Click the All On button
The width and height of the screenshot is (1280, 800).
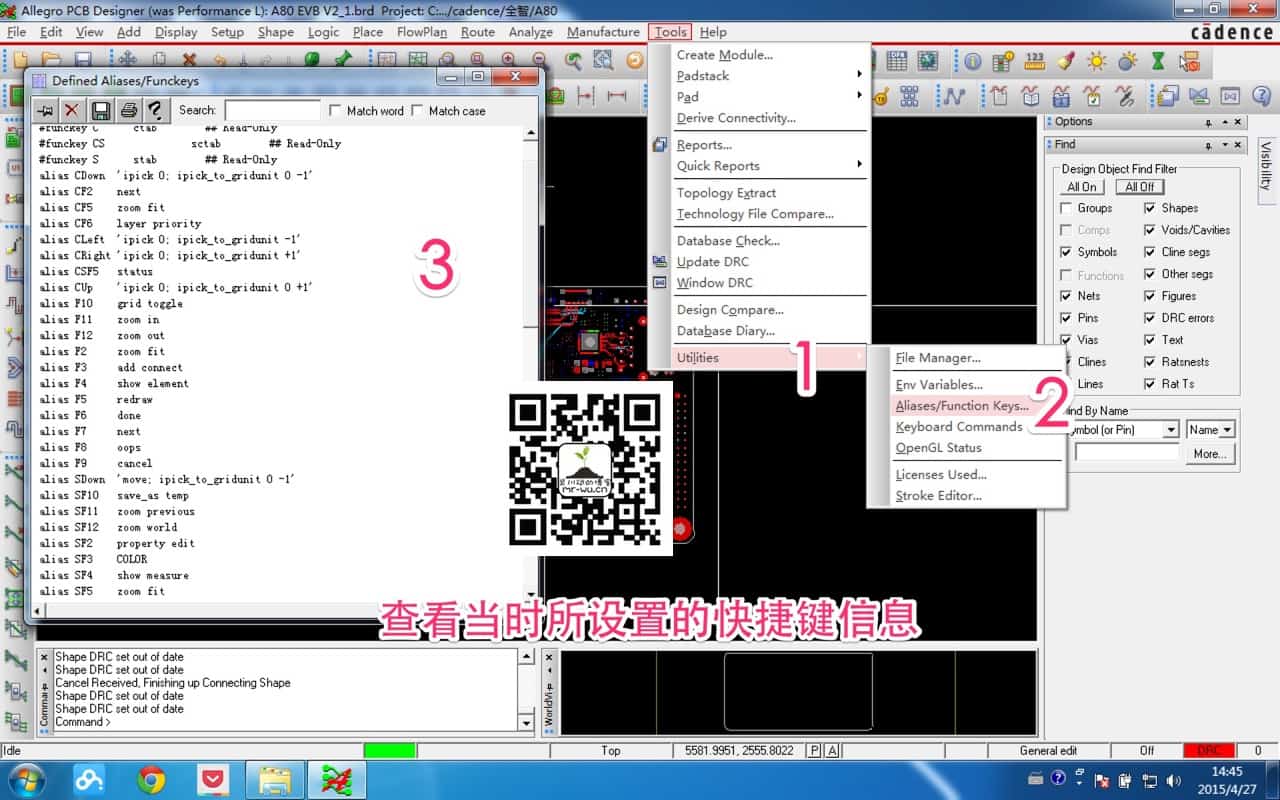(x=1082, y=187)
